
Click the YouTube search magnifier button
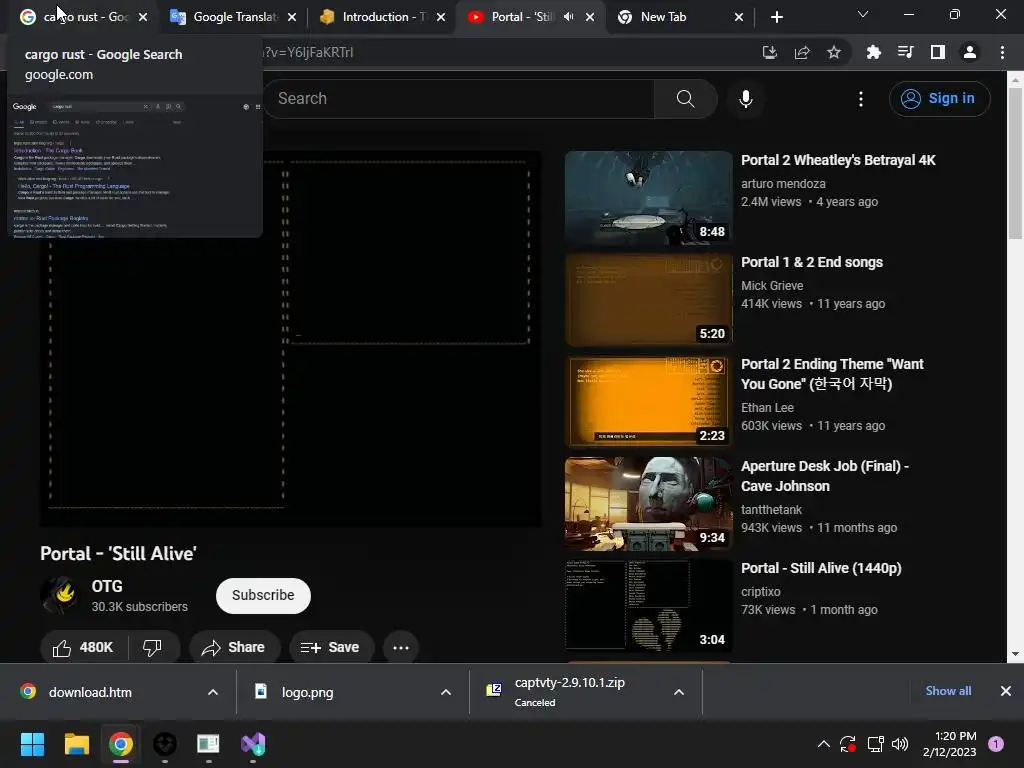[x=686, y=99]
